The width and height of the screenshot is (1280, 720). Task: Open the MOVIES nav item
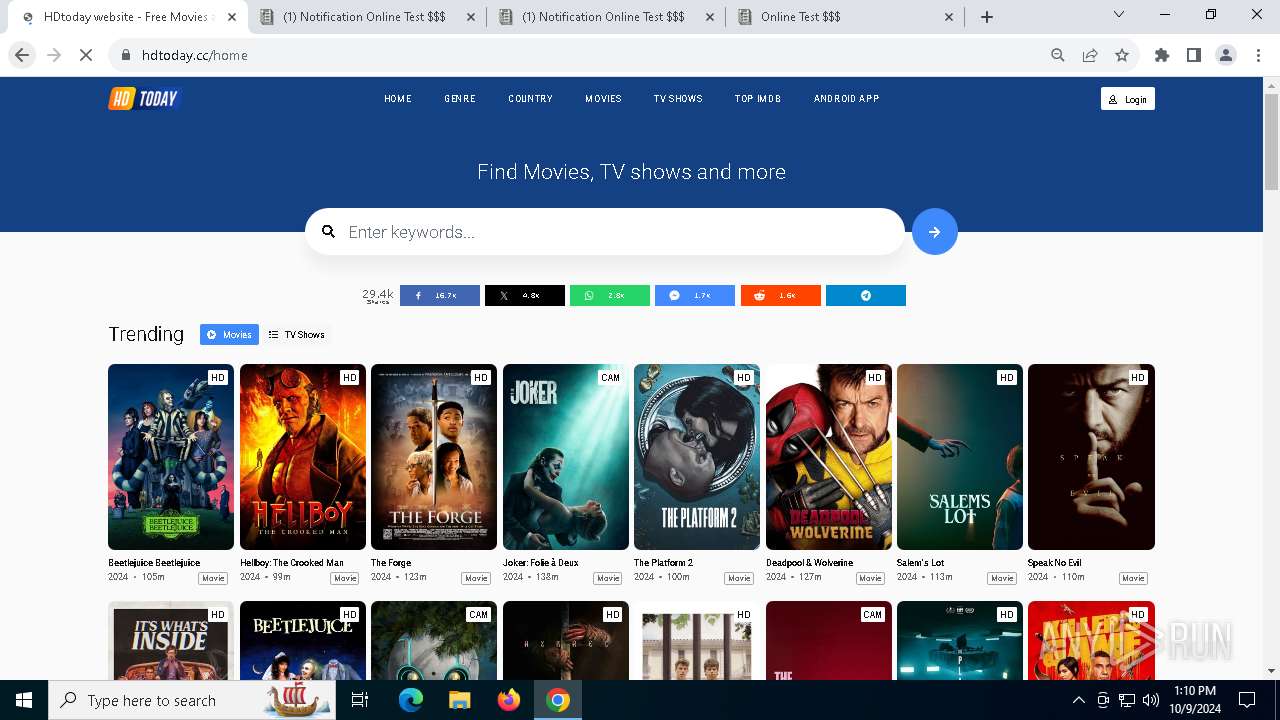[x=603, y=99]
